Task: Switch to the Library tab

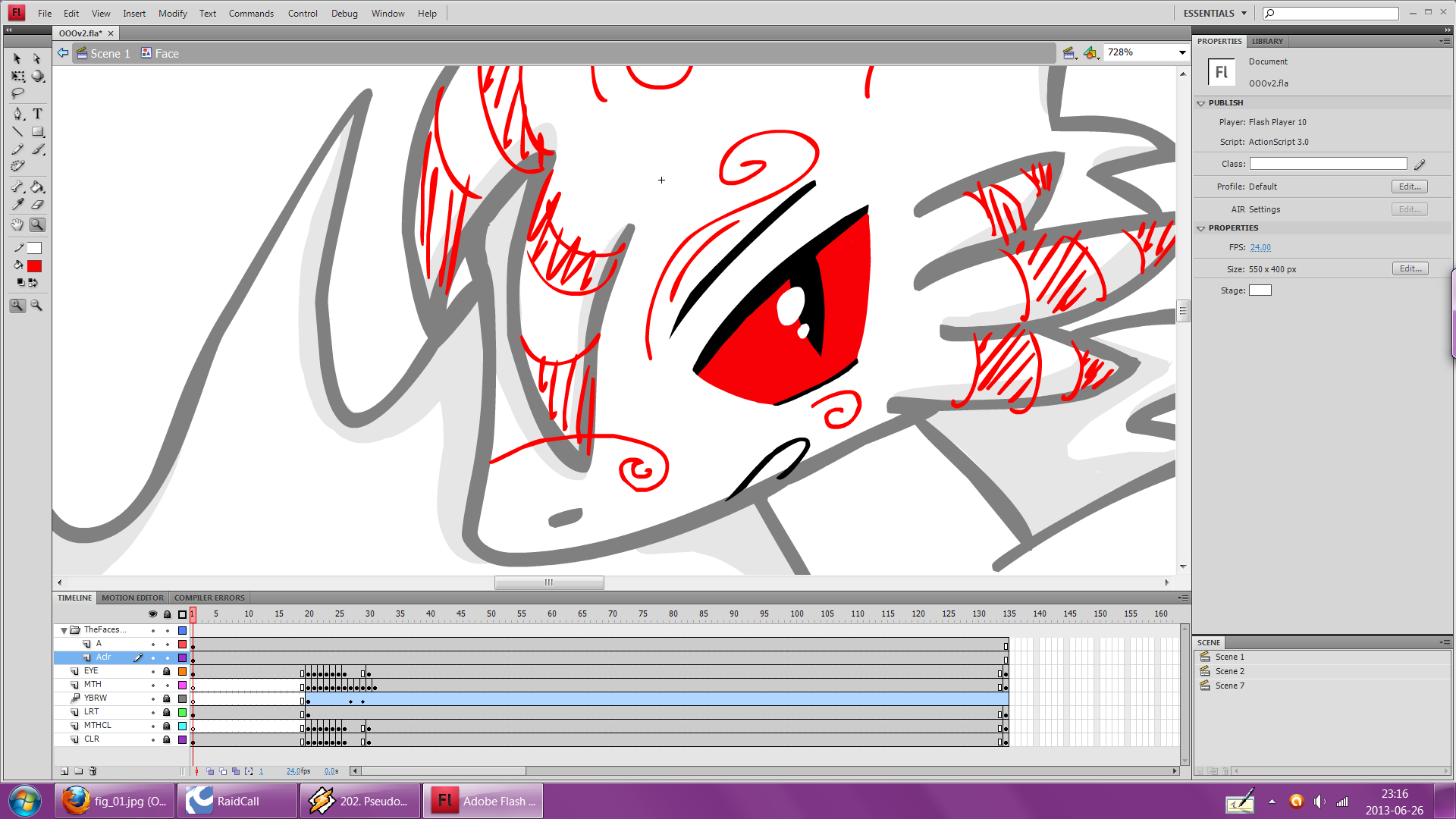Action: point(1267,41)
